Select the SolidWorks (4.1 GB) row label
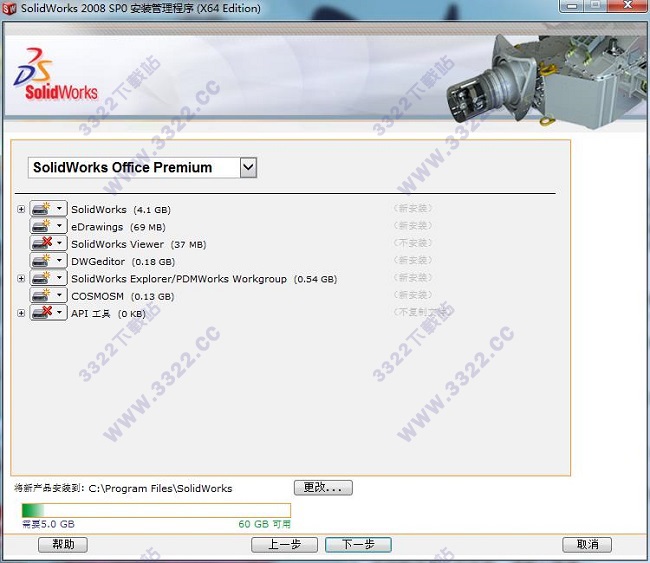The width and height of the screenshot is (650, 563). click(121, 210)
